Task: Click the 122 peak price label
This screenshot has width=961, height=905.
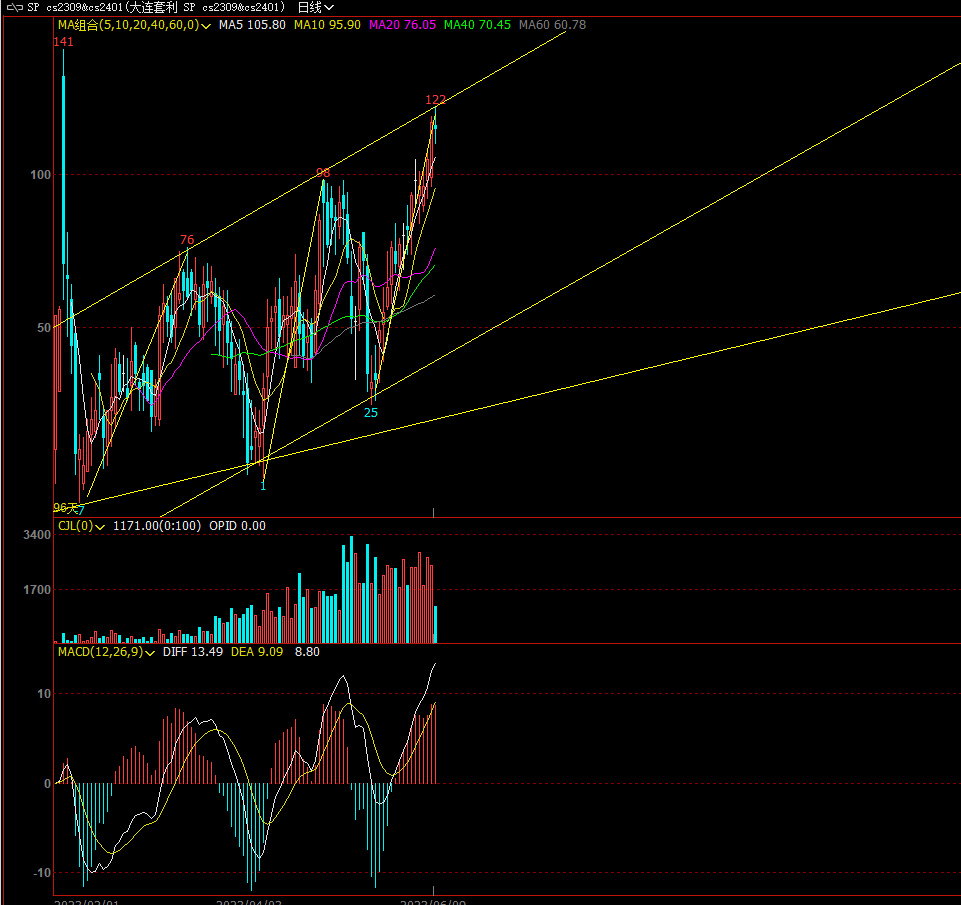Action: point(435,99)
